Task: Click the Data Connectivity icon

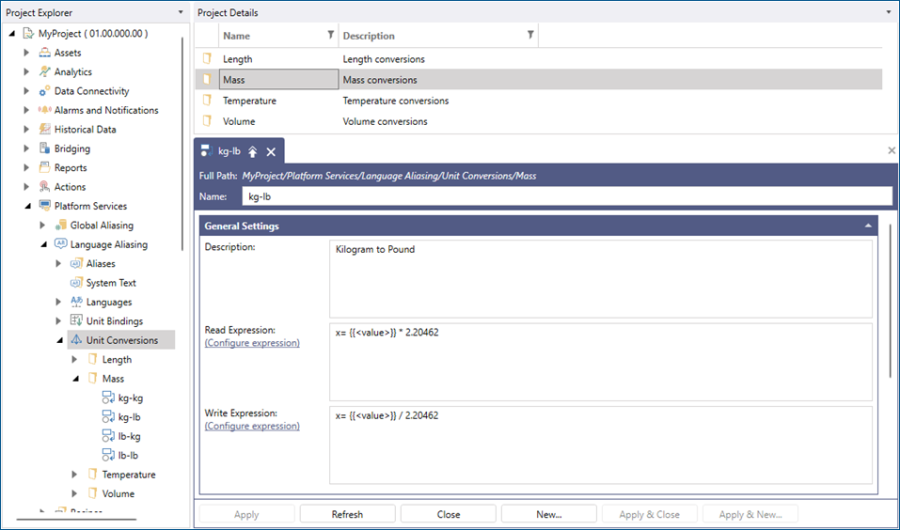Action: [44, 91]
